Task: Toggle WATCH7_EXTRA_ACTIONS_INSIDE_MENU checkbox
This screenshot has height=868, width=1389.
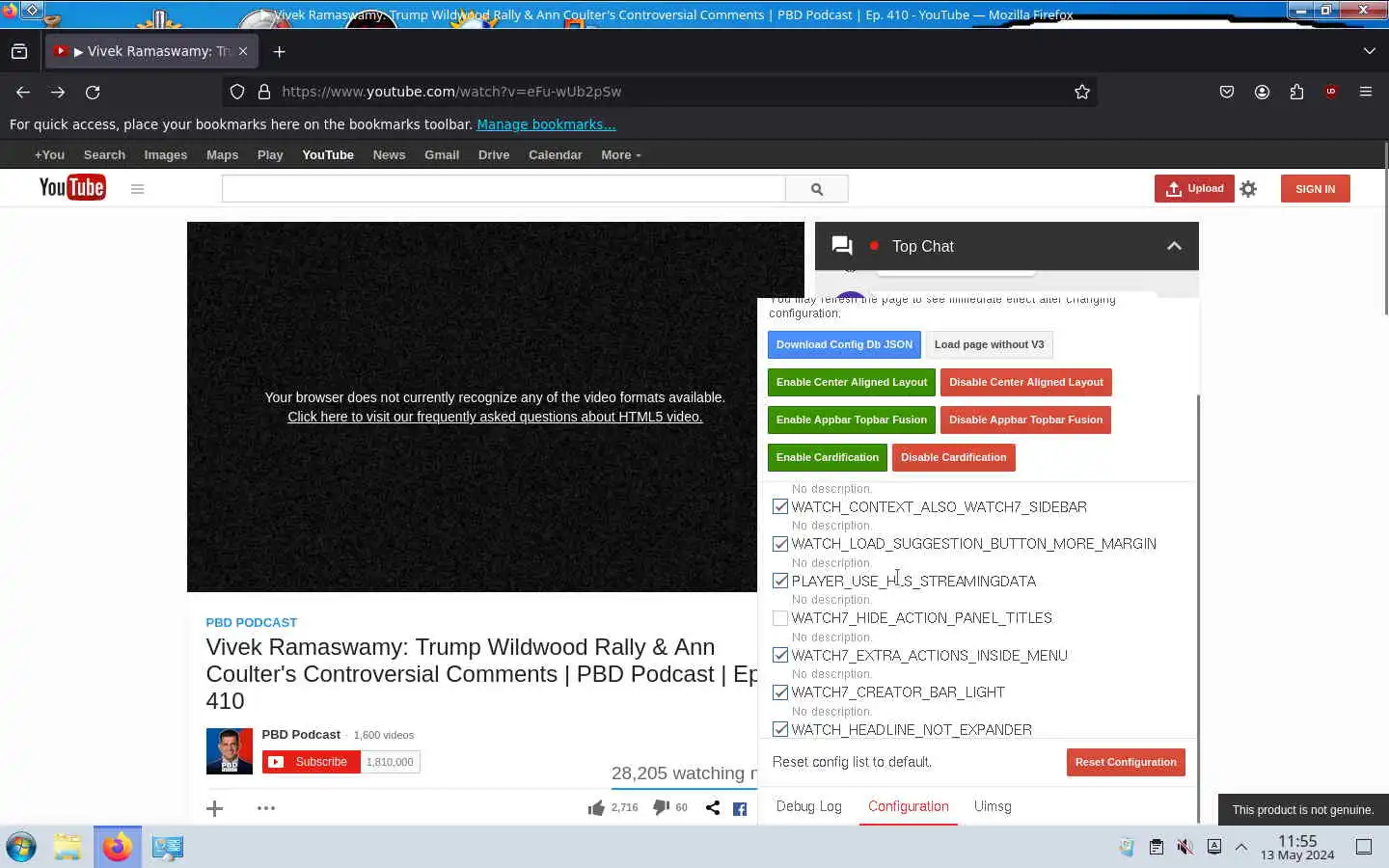Action: [780, 655]
